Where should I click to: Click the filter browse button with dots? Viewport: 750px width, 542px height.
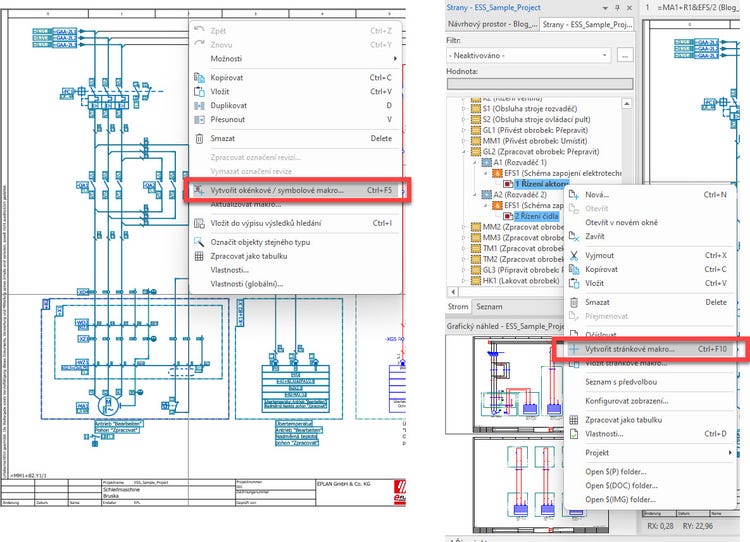(x=625, y=56)
